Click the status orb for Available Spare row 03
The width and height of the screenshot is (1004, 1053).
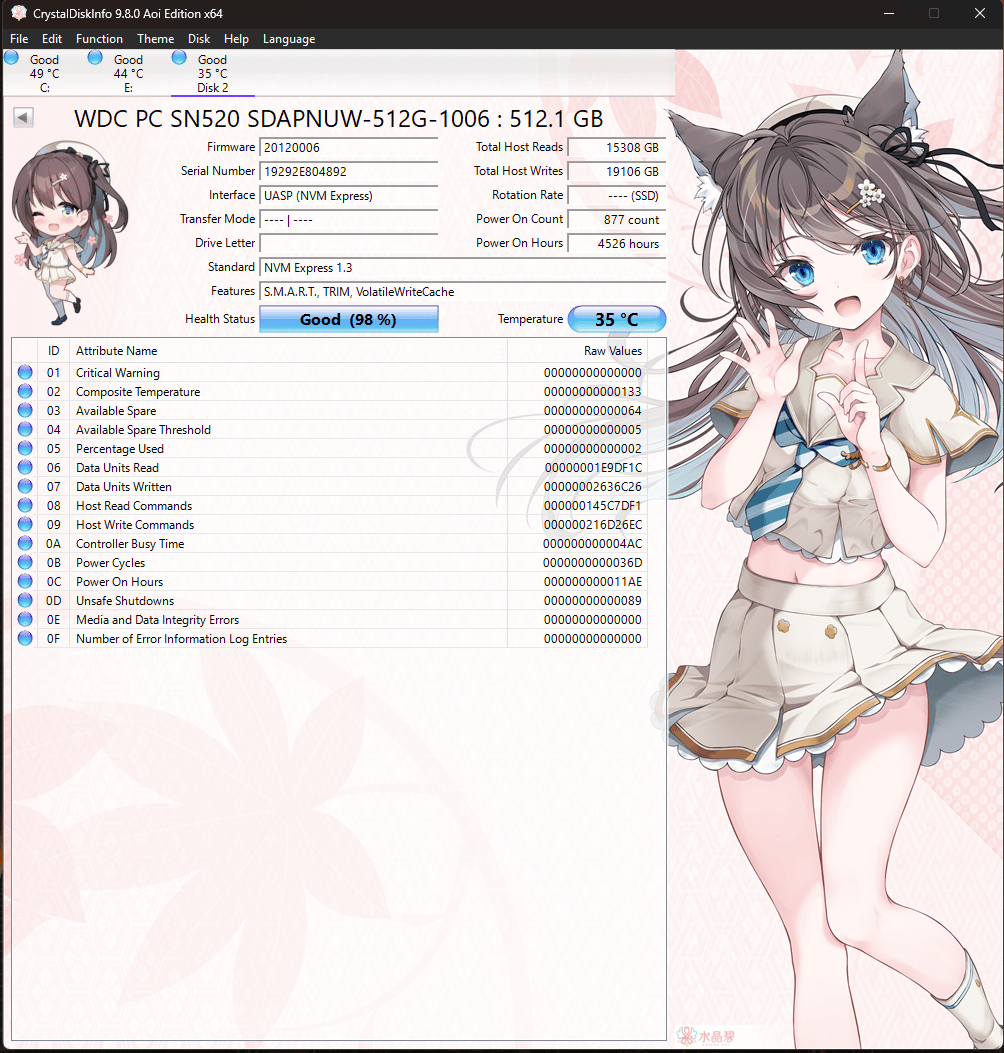pyautogui.click(x=26, y=410)
